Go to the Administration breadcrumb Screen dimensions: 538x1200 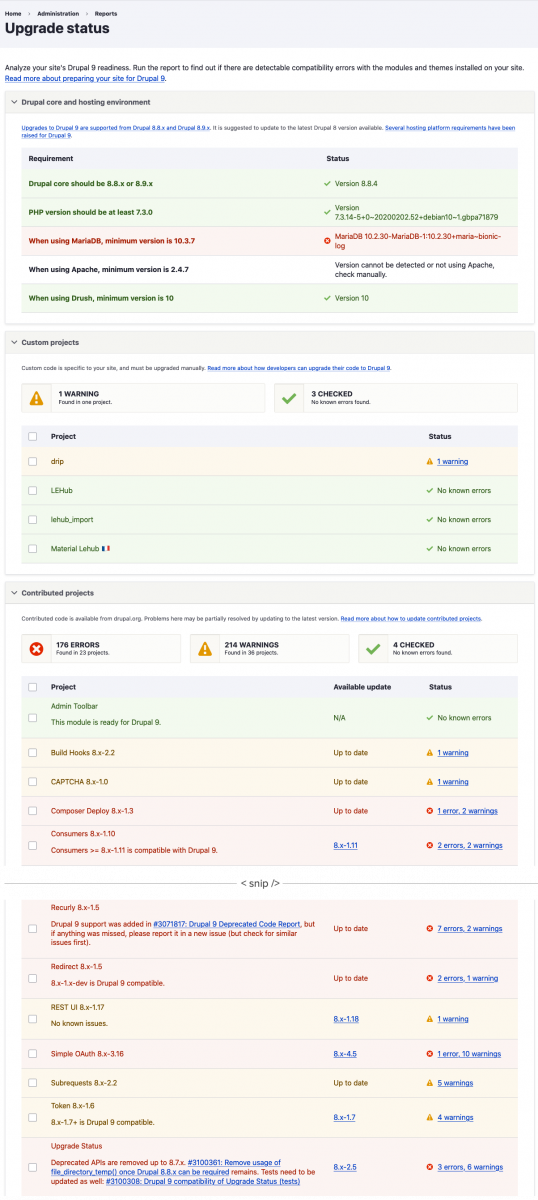pyautogui.click(x=58, y=14)
